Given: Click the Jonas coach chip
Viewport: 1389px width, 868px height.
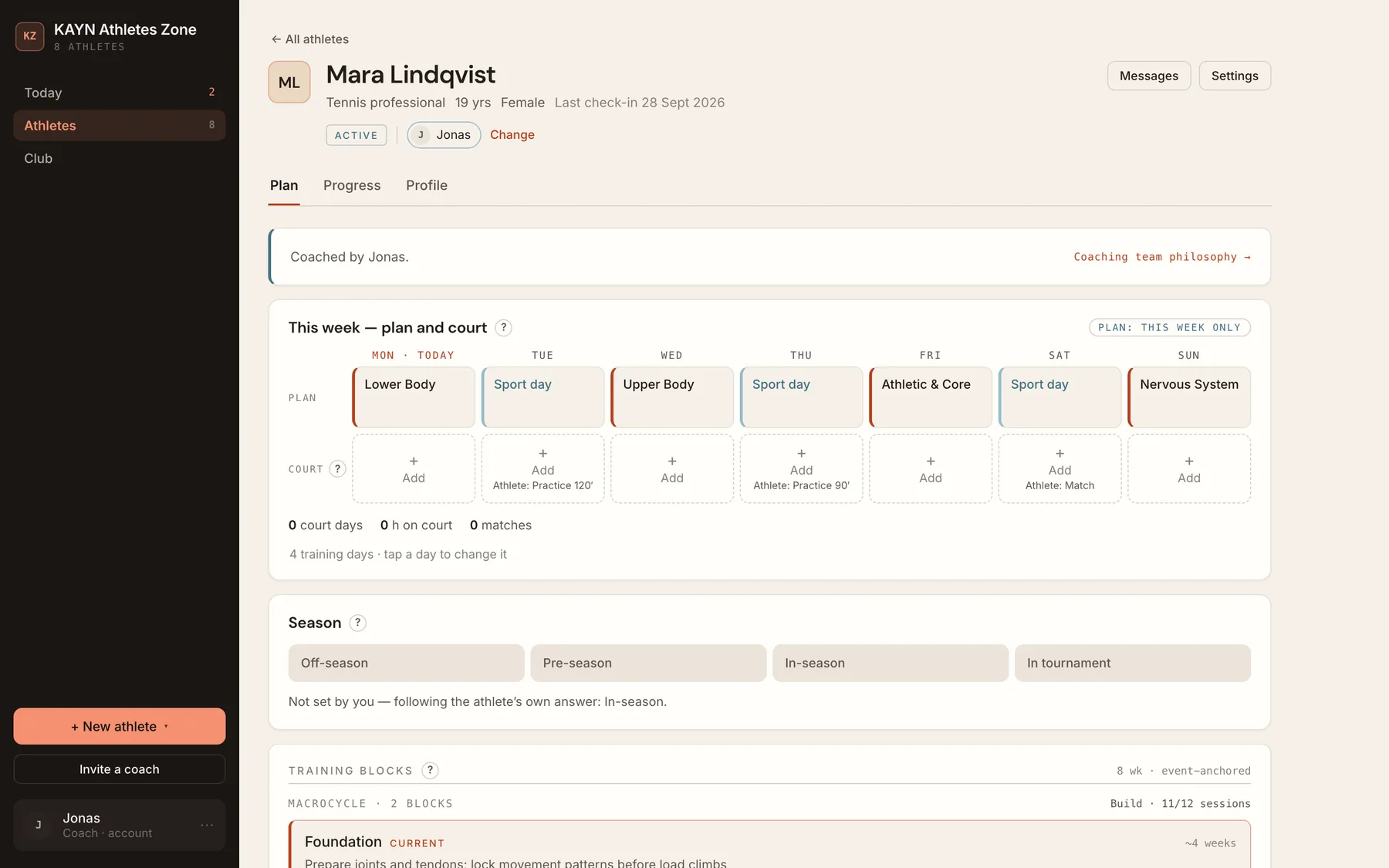Looking at the screenshot, I should 444,135.
